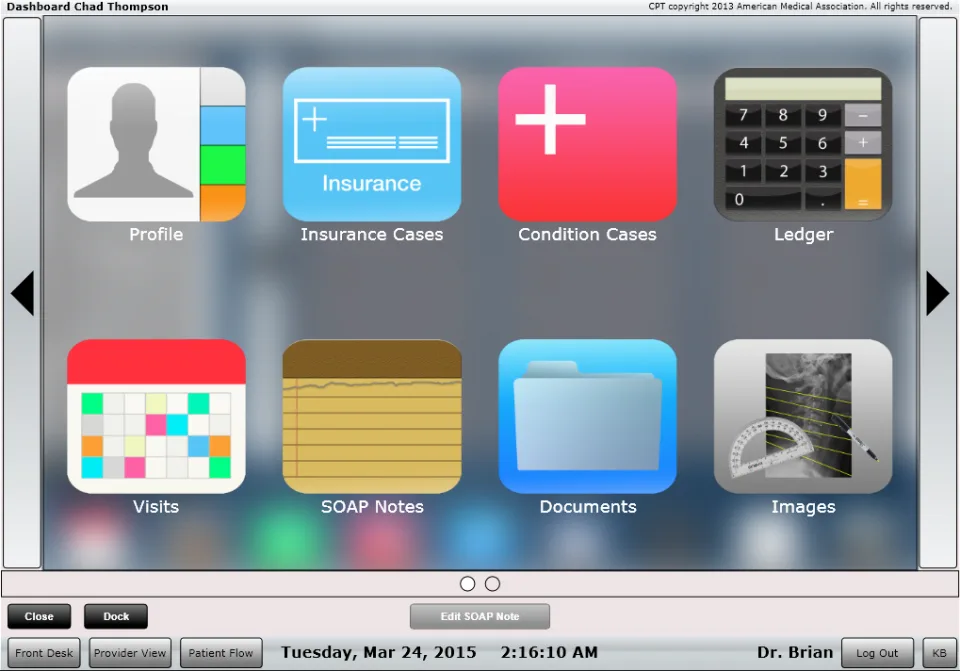
Task: Open the Documents folder icon
Action: pyautogui.click(x=587, y=416)
